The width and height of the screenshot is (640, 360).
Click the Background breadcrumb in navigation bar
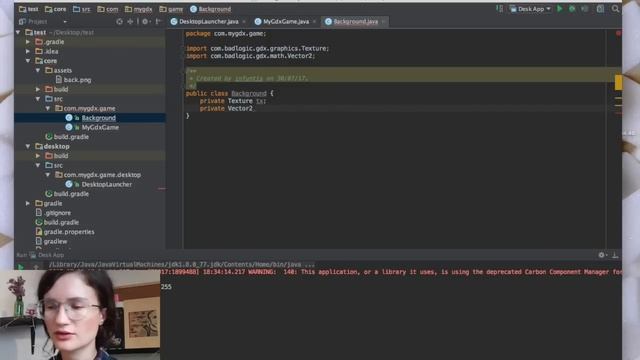[x=211, y=9]
